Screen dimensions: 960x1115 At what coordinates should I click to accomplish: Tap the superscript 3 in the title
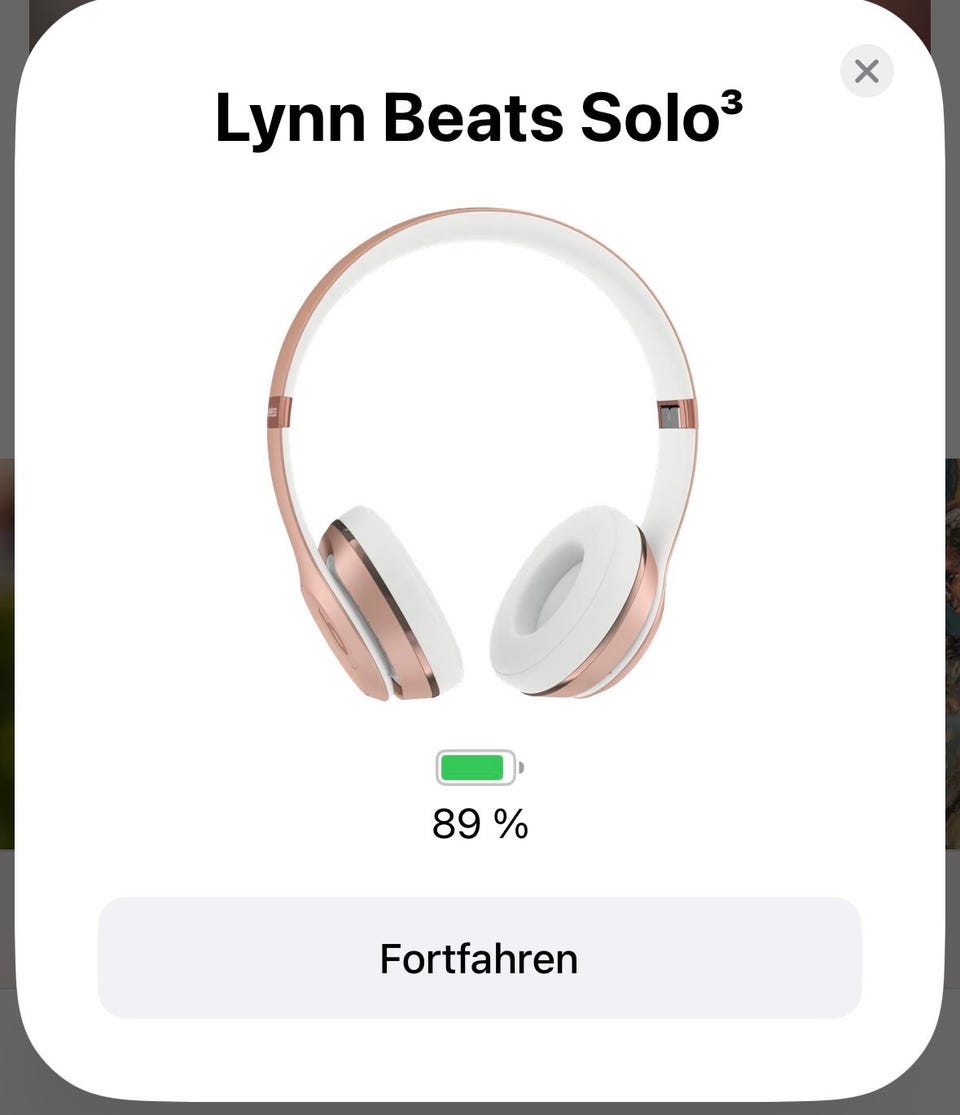(732, 105)
